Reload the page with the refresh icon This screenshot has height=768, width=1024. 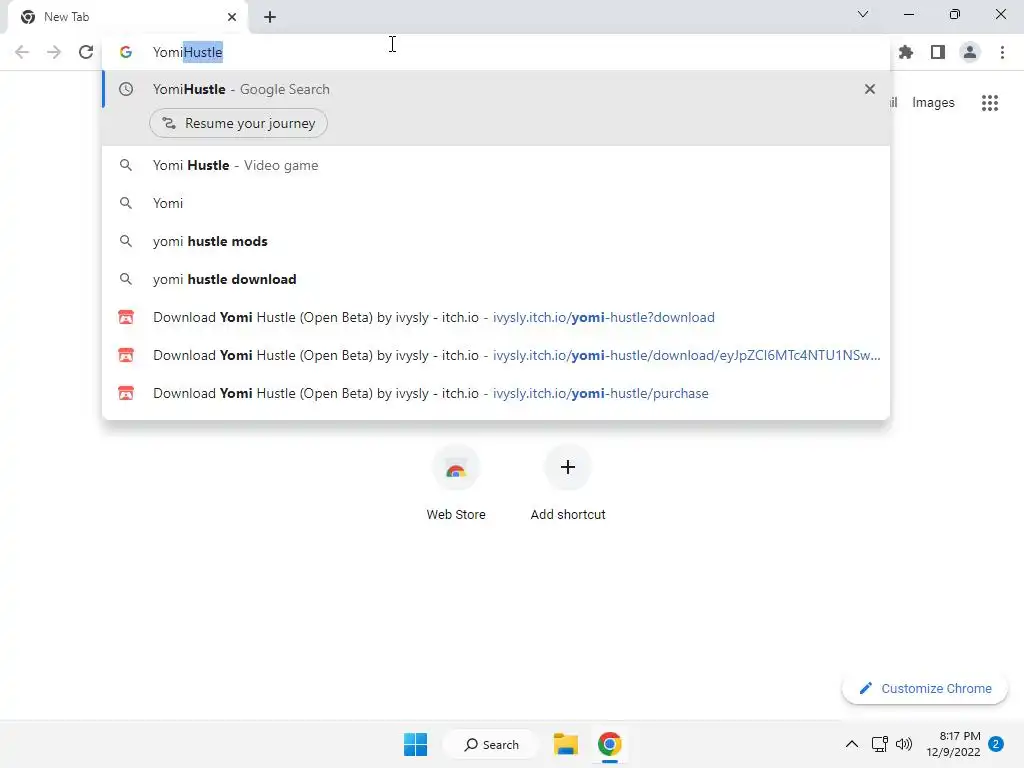86,52
